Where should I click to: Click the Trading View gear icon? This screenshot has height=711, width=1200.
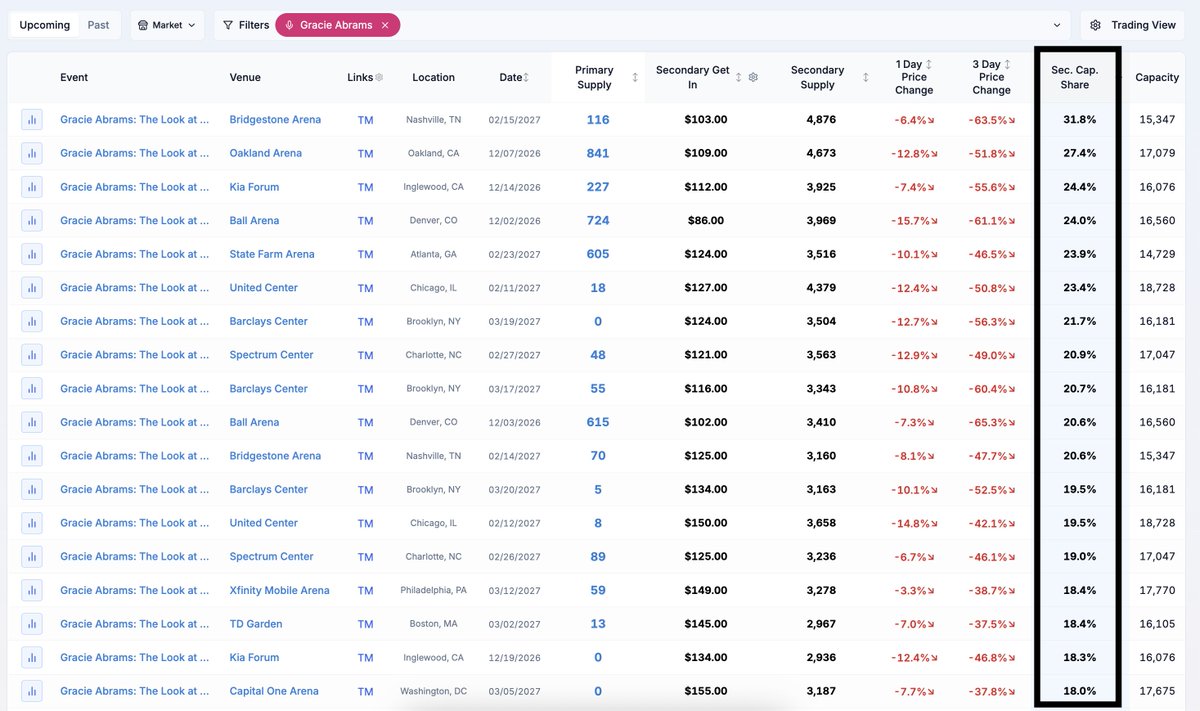coord(1096,25)
